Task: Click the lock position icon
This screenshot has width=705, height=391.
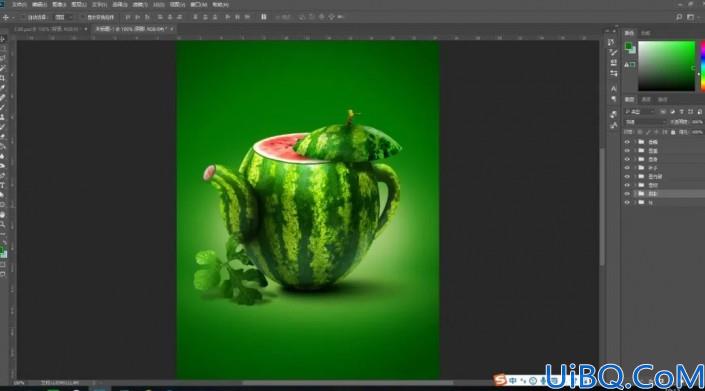Action: [x=656, y=132]
